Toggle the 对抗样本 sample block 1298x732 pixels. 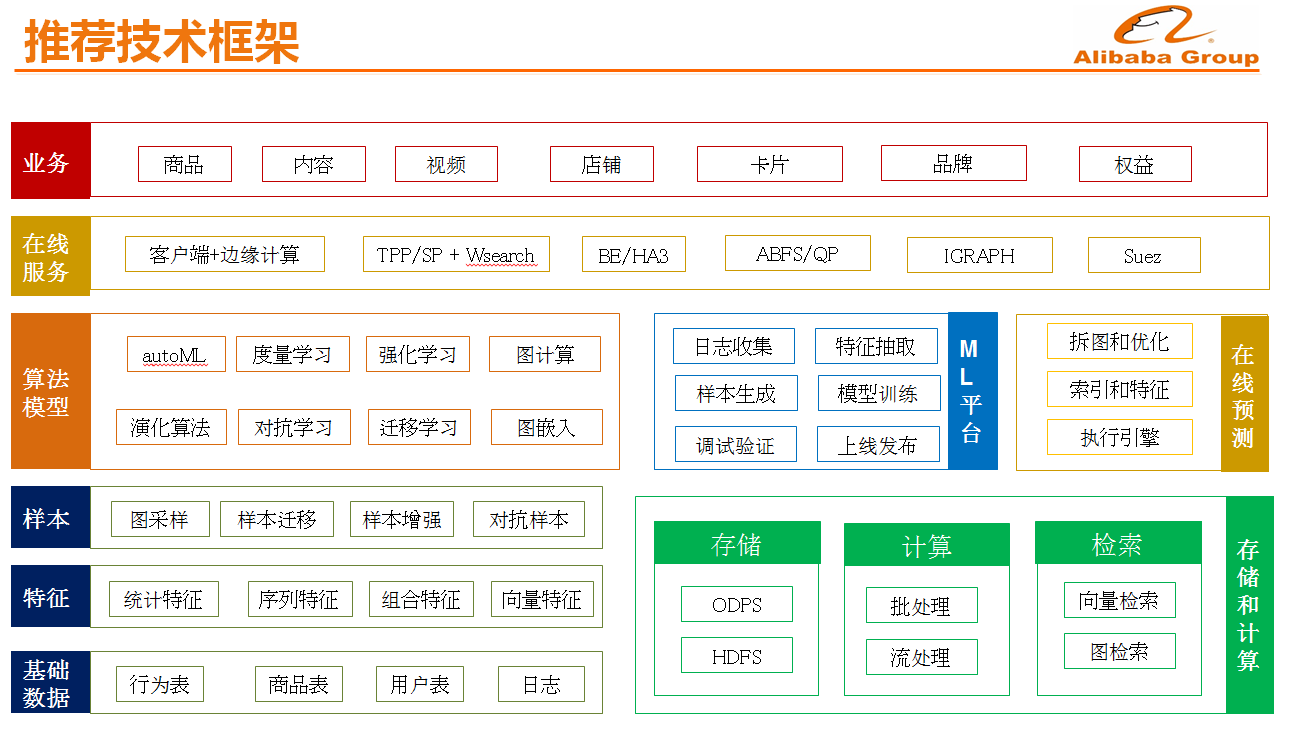click(x=528, y=518)
